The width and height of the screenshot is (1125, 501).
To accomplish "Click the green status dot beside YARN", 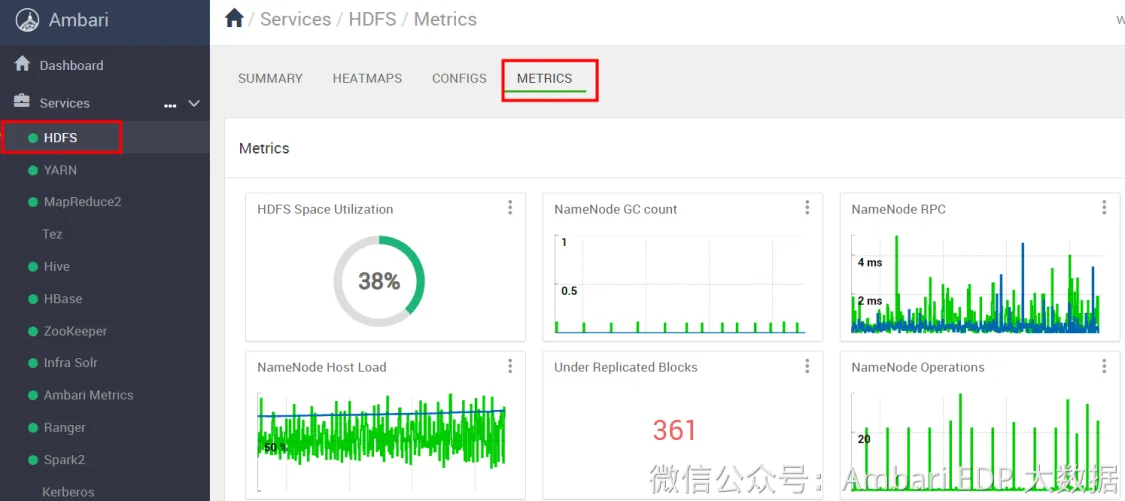I will (x=32, y=170).
